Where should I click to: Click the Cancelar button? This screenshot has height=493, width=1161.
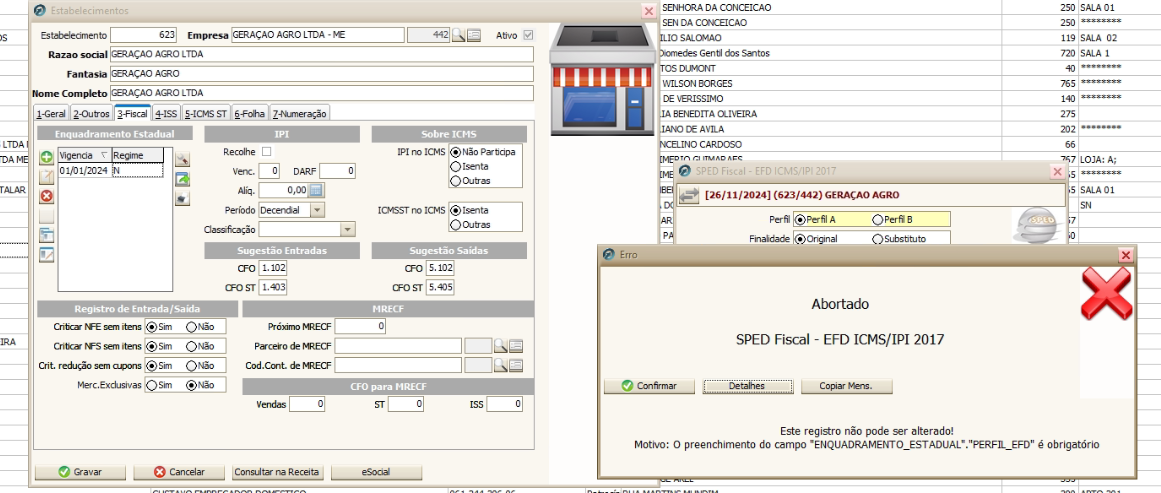click(x=178, y=472)
